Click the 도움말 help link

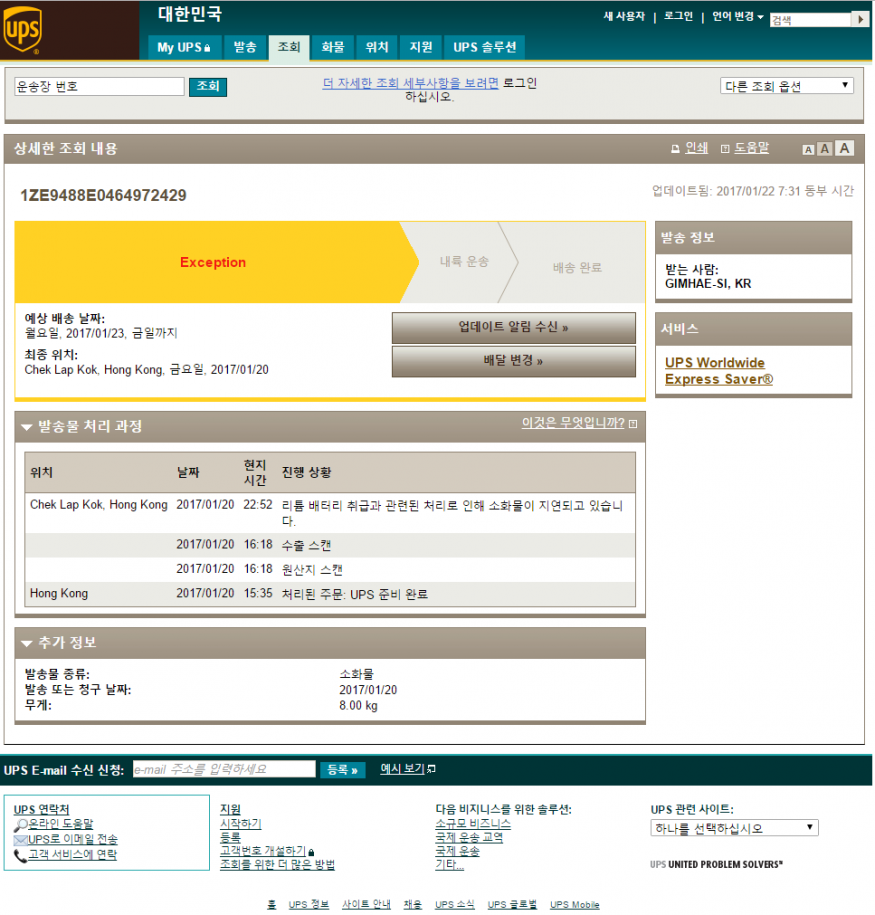751,148
